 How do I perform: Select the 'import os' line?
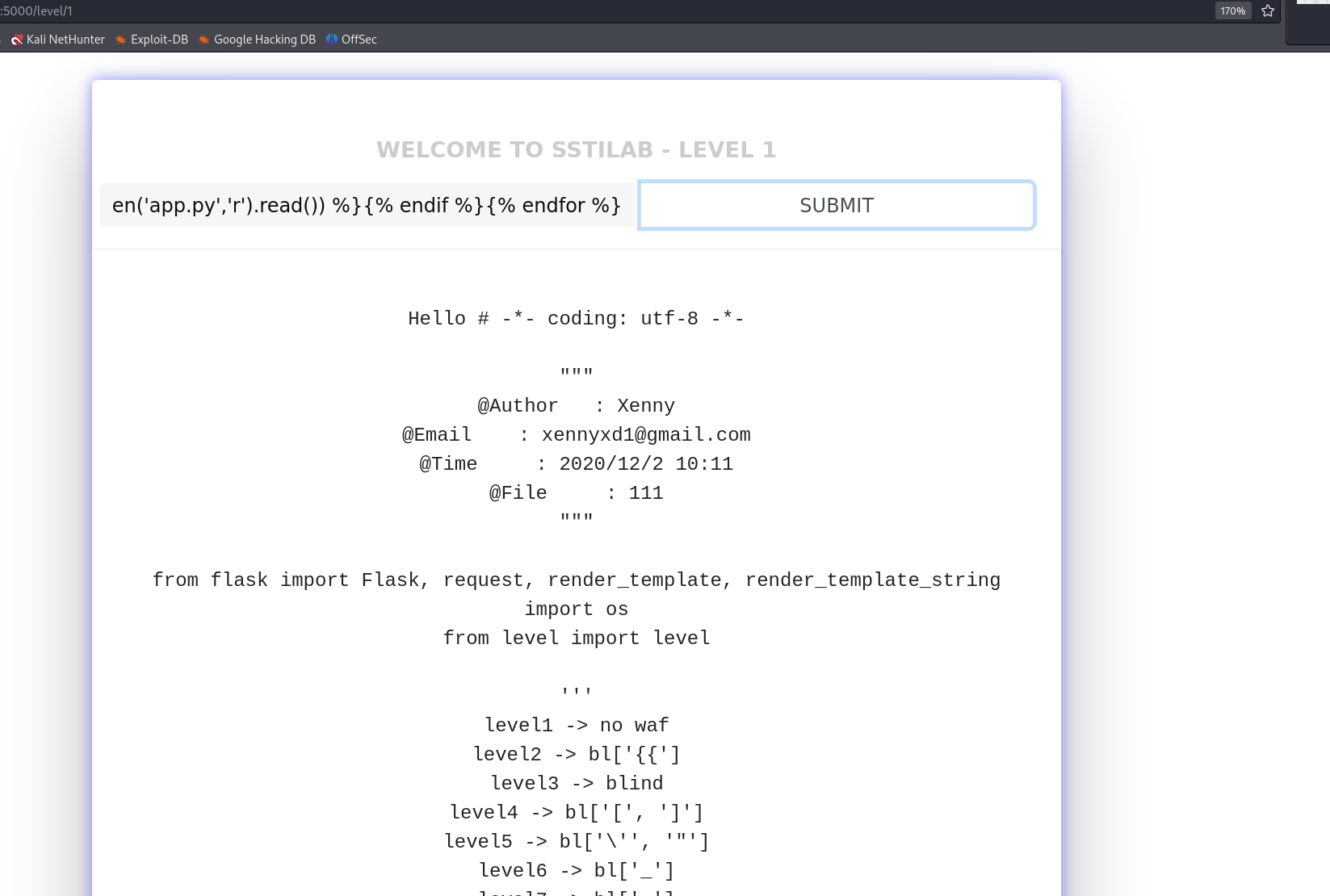coord(577,609)
